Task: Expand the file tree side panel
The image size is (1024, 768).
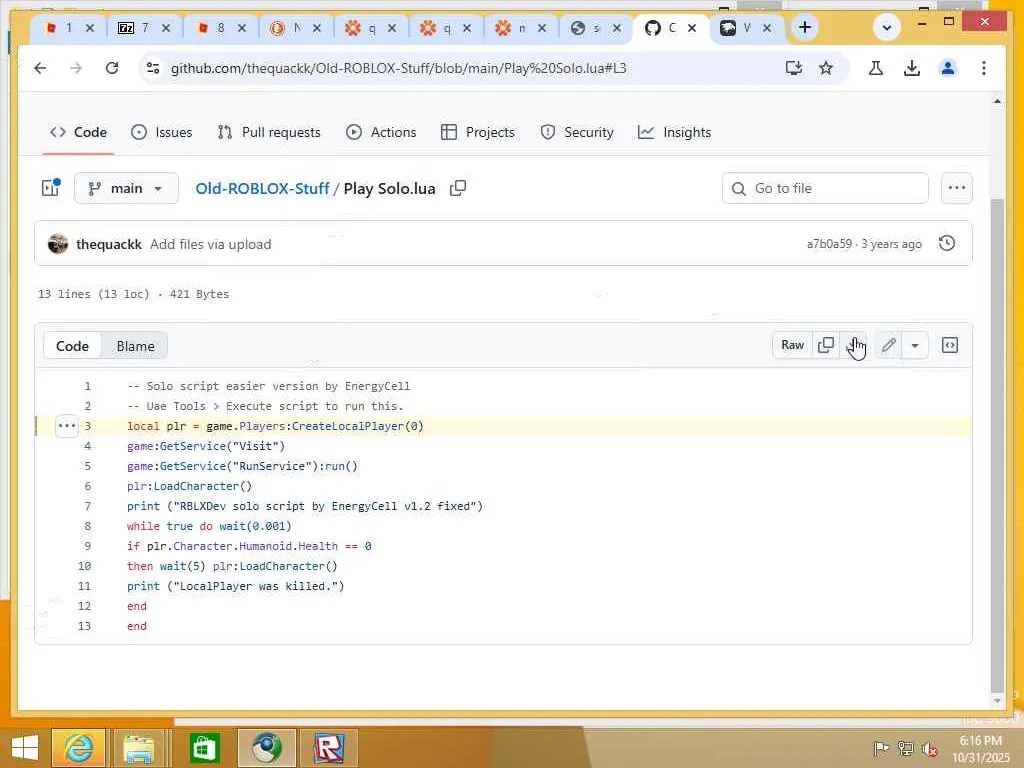Action: (x=51, y=188)
